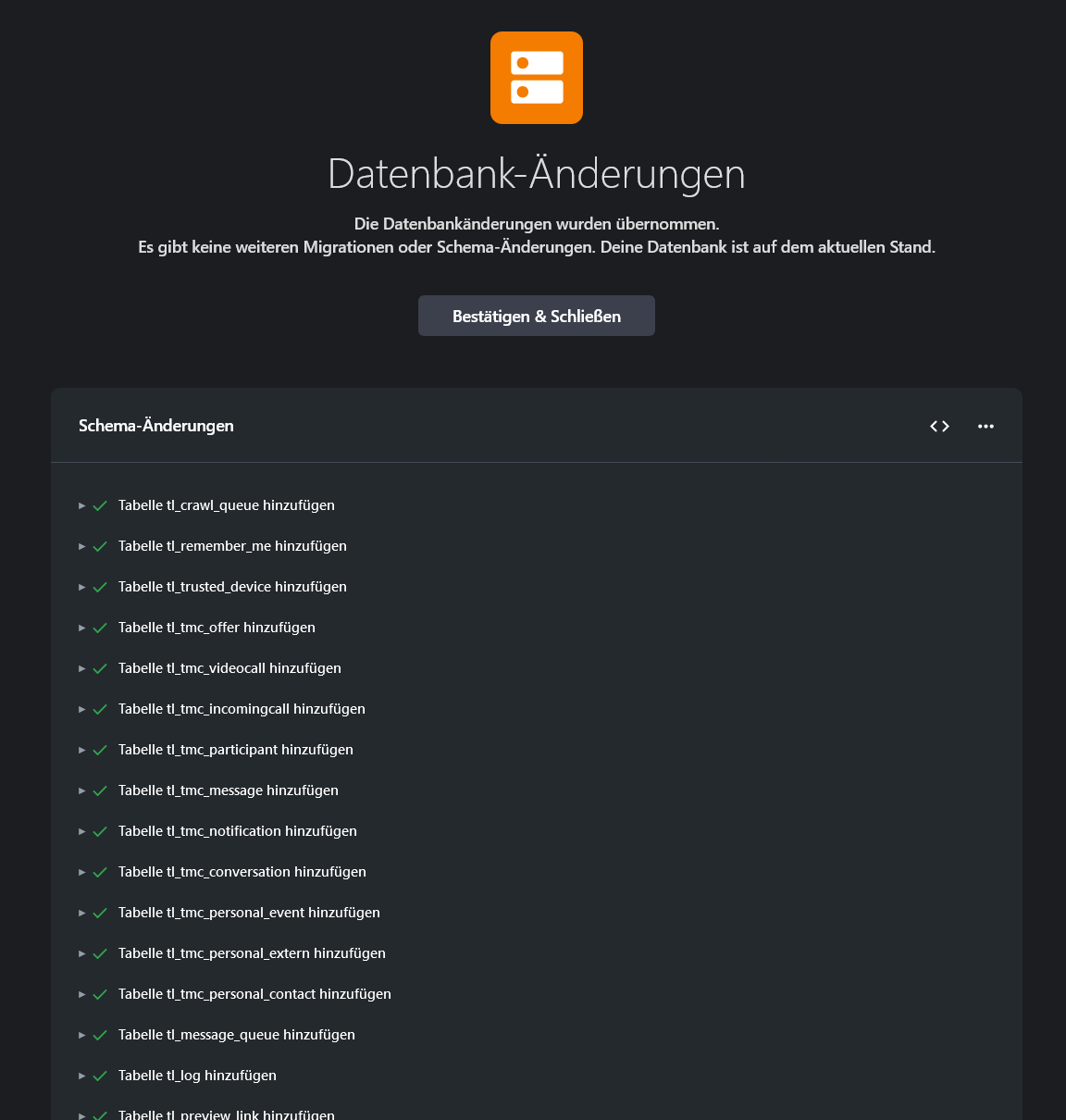Expand the tl_log row triangle
Viewport: 1066px width, 1120px height.
pos(82,1076)
